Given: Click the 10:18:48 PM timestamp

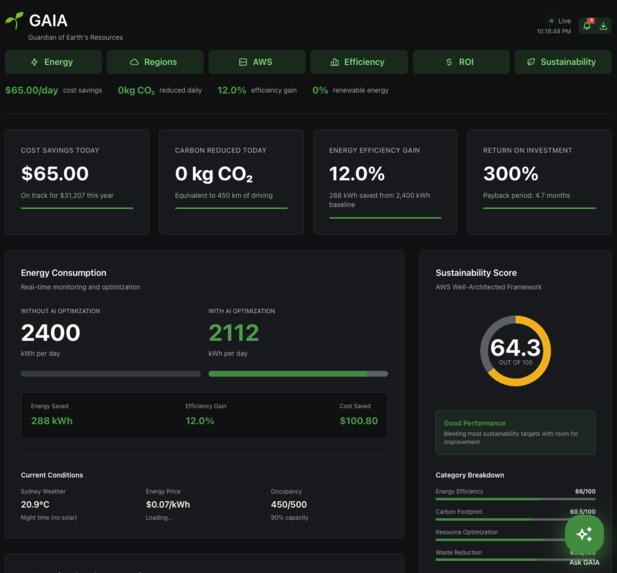Looking at the screenshot, I should click(x=554, y=31).
